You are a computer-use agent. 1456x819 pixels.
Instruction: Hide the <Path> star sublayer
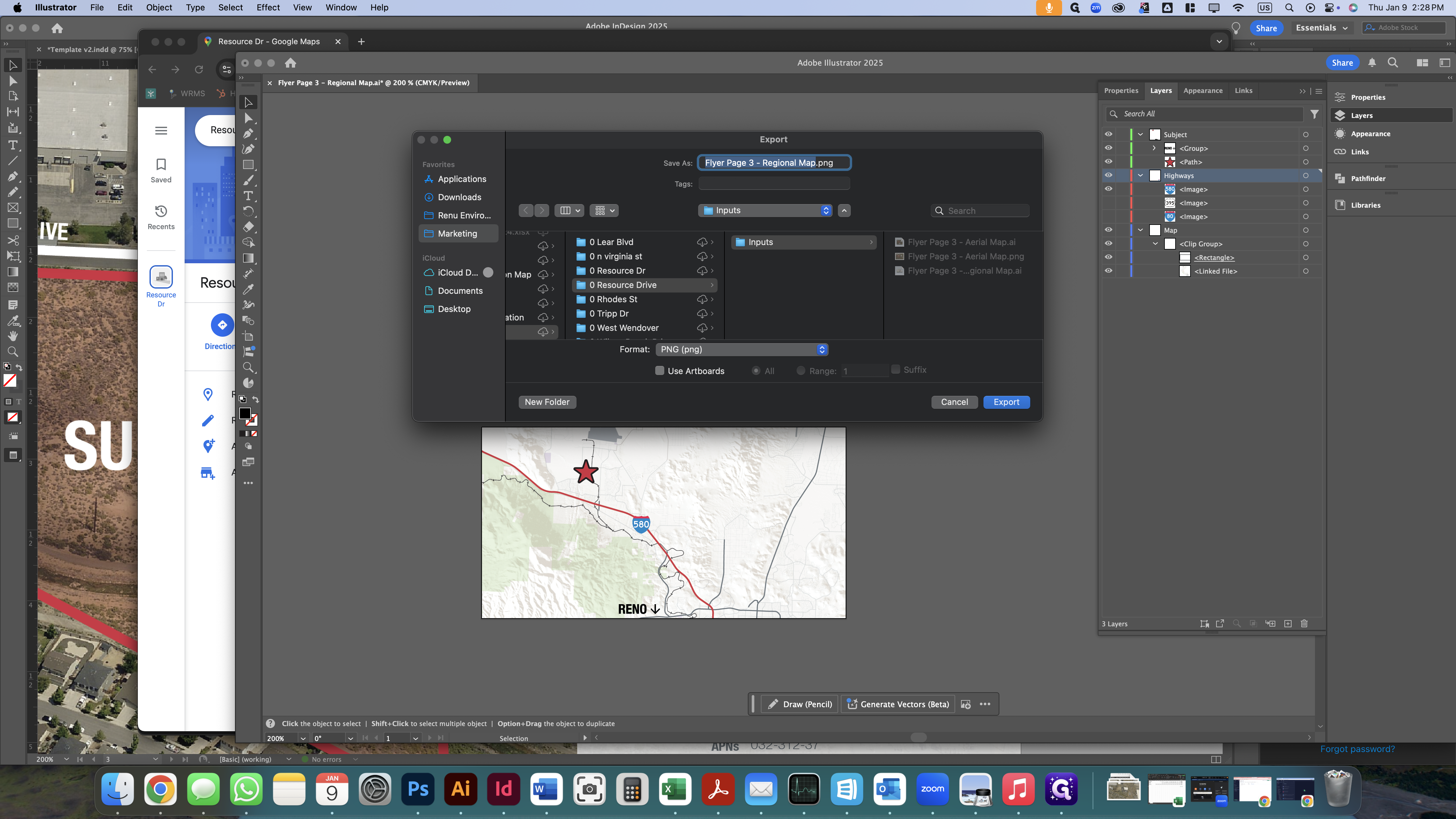[1108, 162]
